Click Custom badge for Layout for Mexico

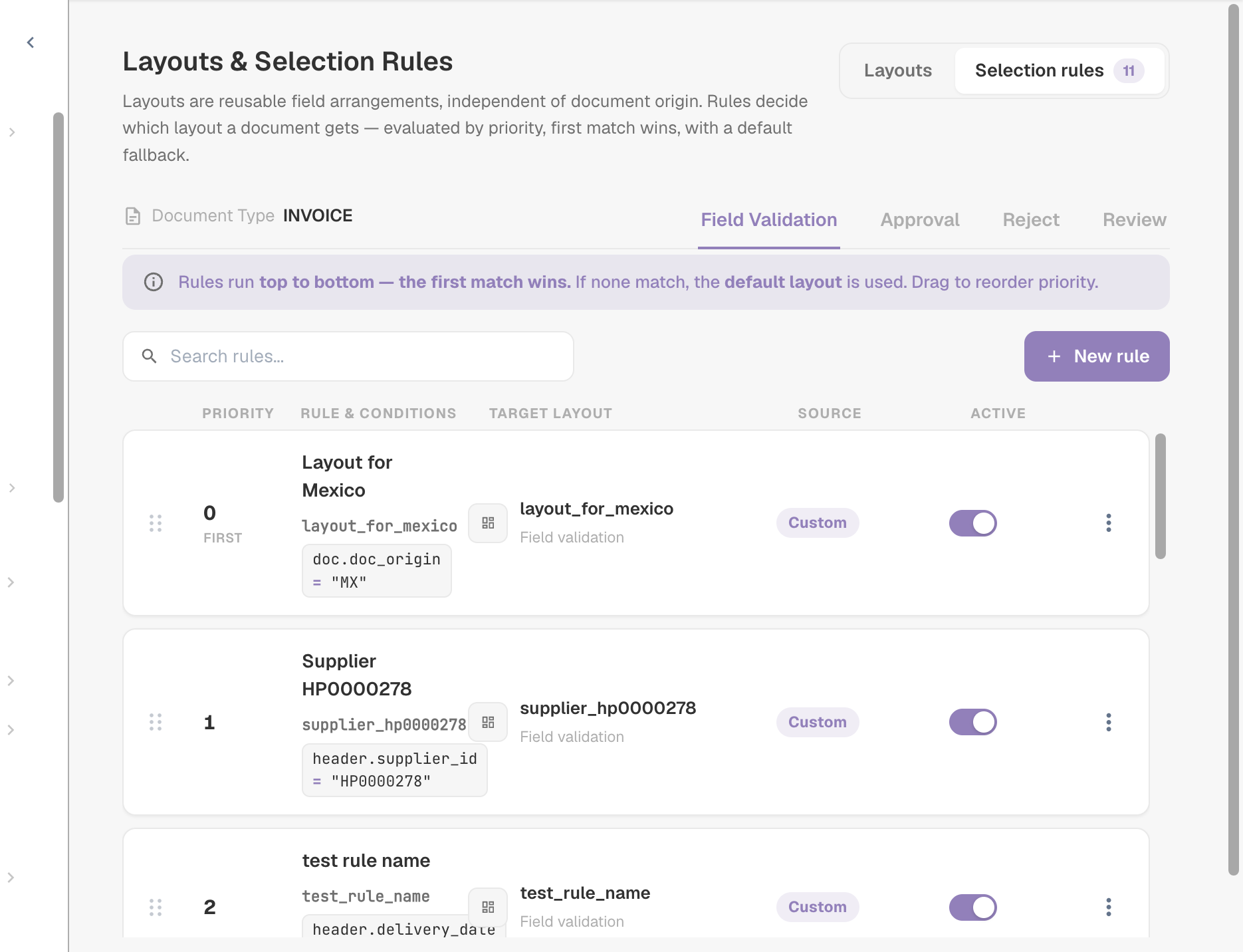pyautogui.click(x=818, y=523)
